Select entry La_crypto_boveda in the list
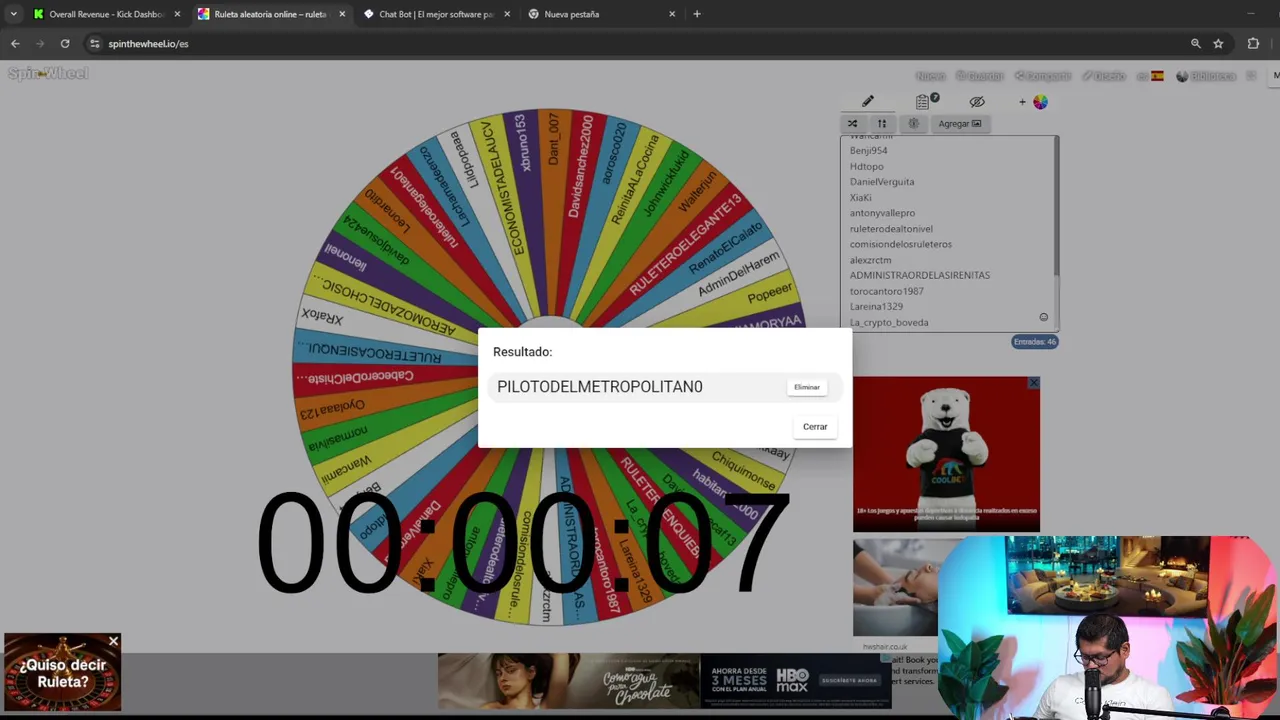 coord(888,322)
